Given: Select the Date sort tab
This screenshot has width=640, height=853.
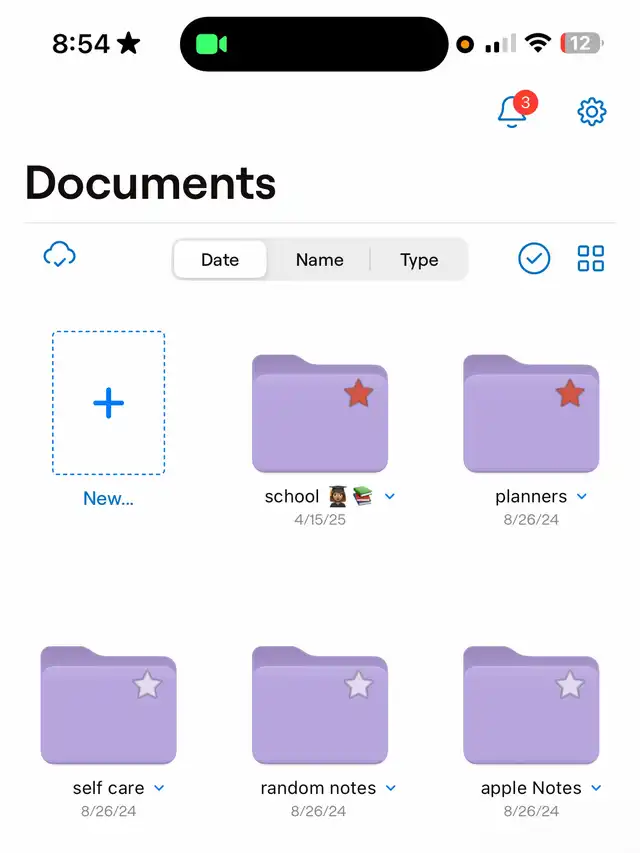Looking at the screenshot, I should [x=220, y=260].
